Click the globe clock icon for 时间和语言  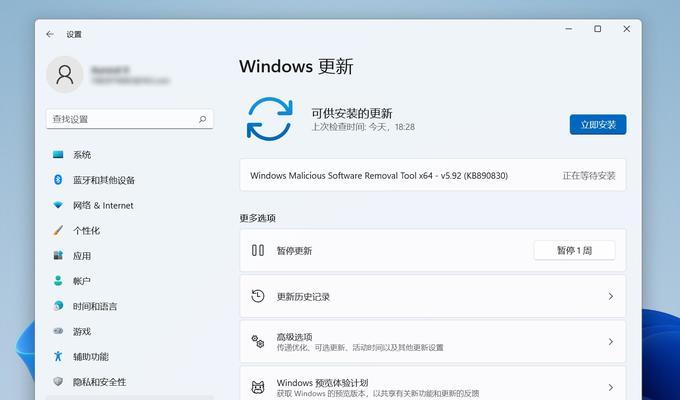pyautogui.click(x=58, y=305)
